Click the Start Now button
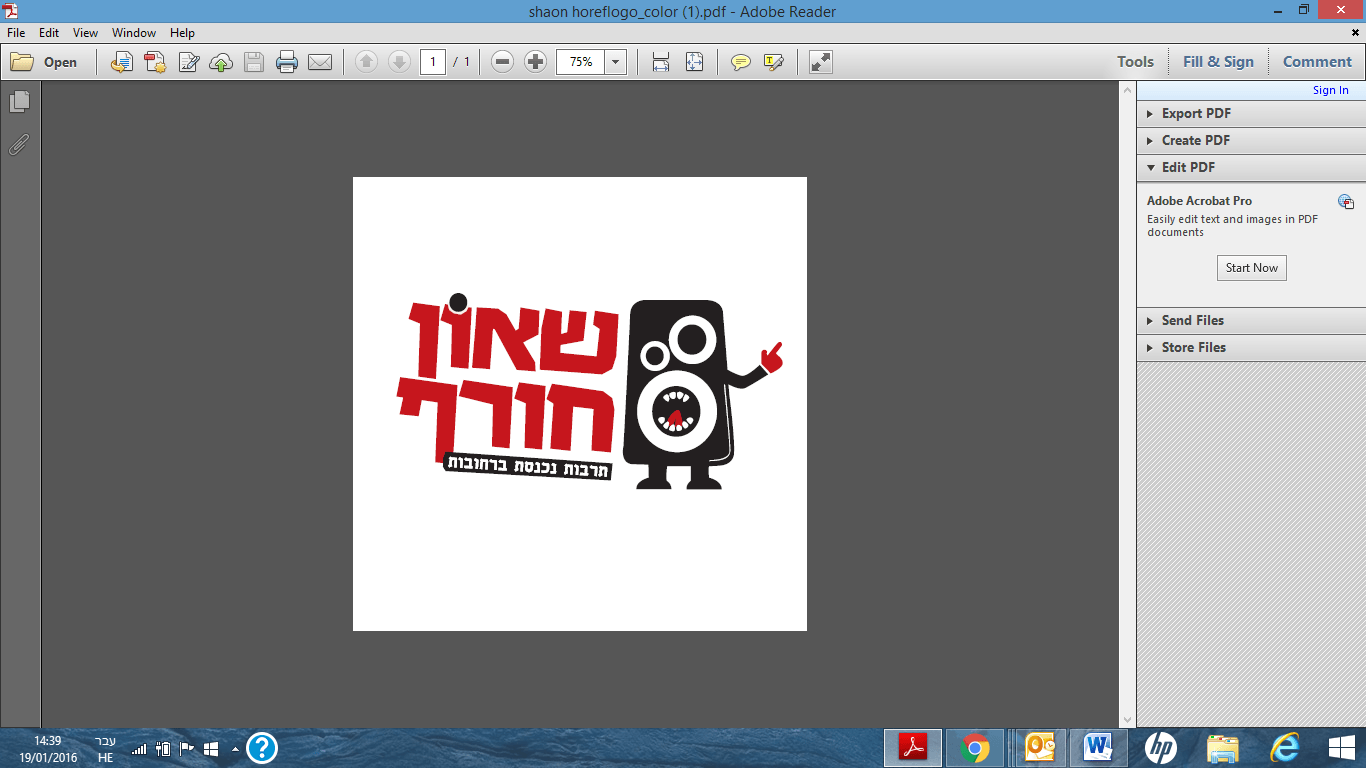 click(1252, 268)
